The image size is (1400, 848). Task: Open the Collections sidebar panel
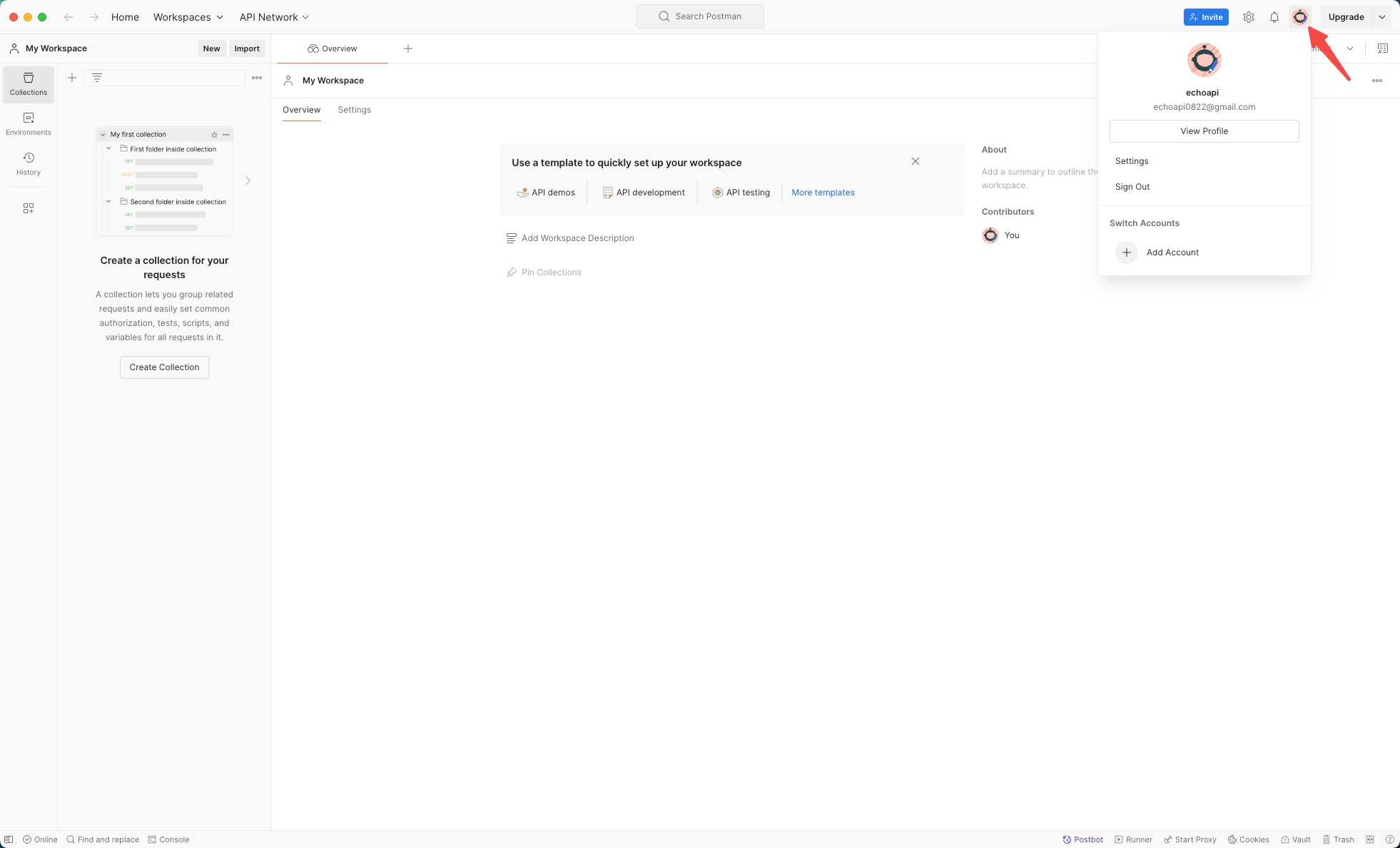(x=29, y=83)
